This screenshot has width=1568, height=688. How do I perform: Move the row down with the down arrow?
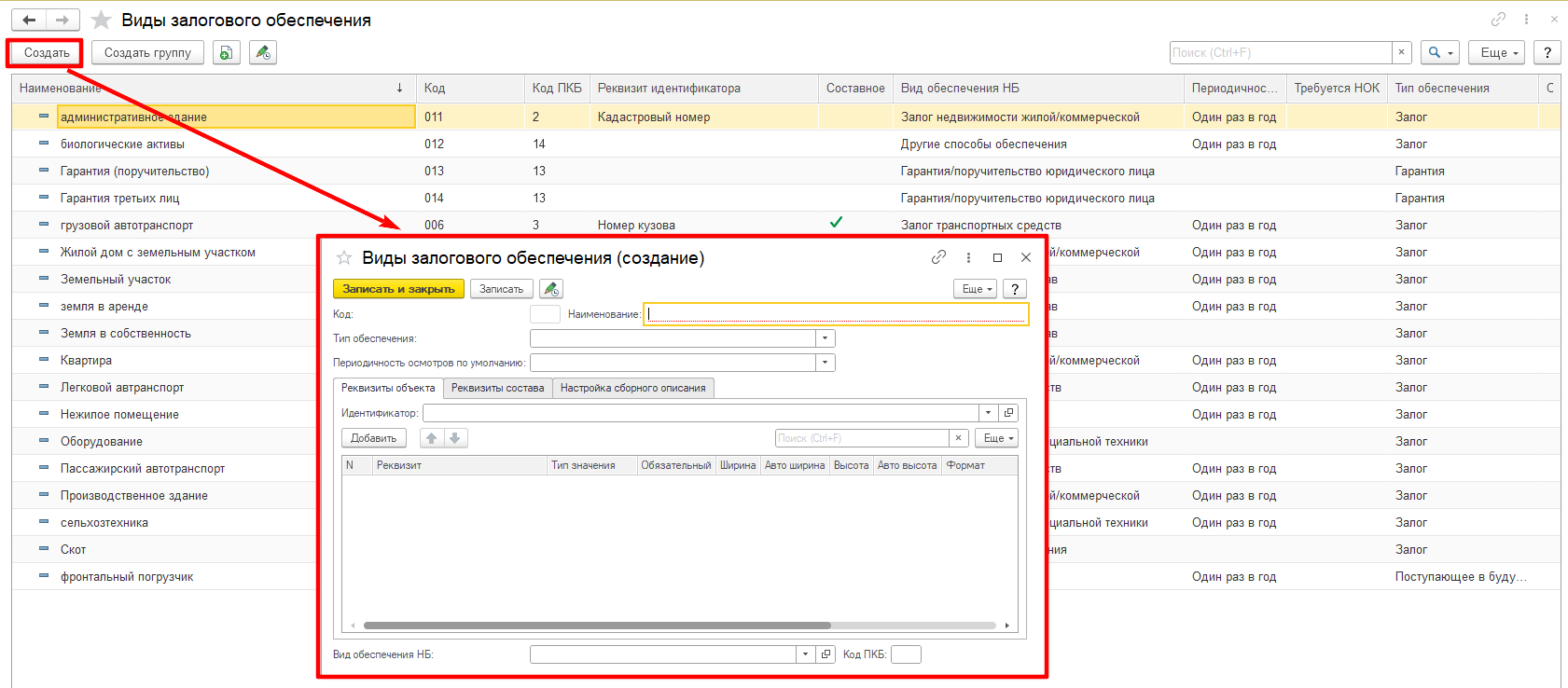[455, 438]
